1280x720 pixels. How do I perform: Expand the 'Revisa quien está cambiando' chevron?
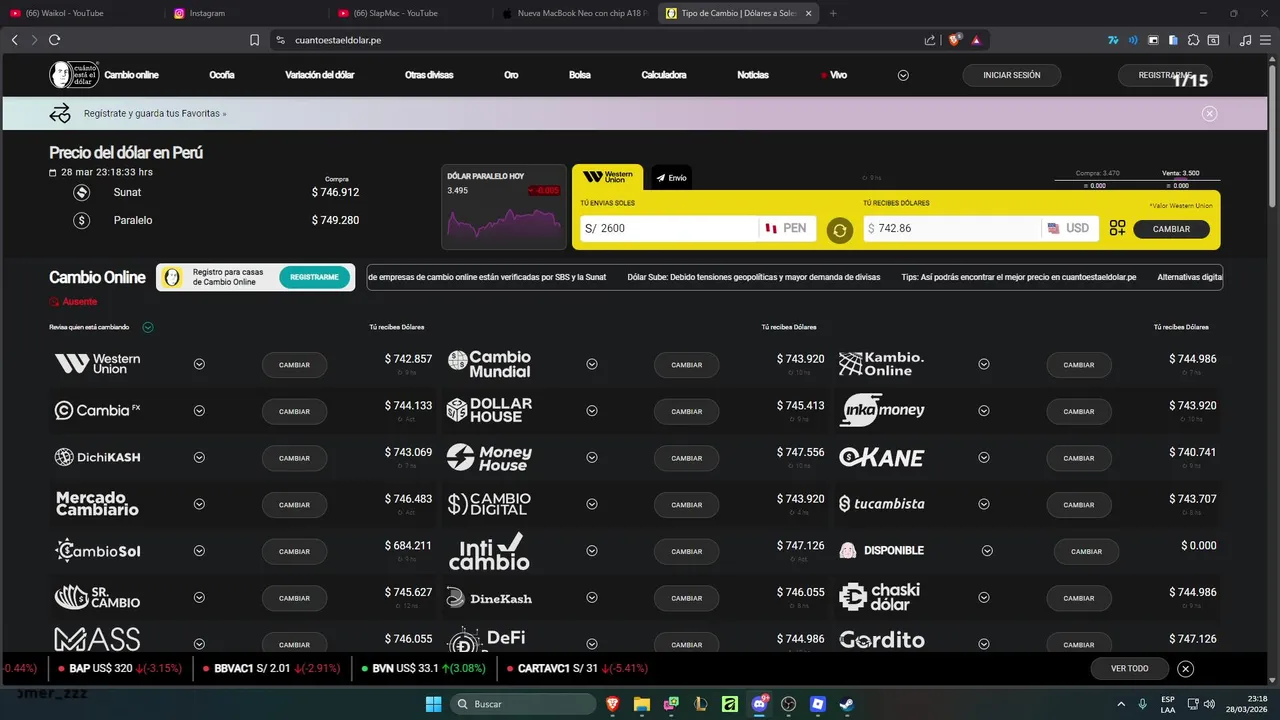[x=148, y=327]
